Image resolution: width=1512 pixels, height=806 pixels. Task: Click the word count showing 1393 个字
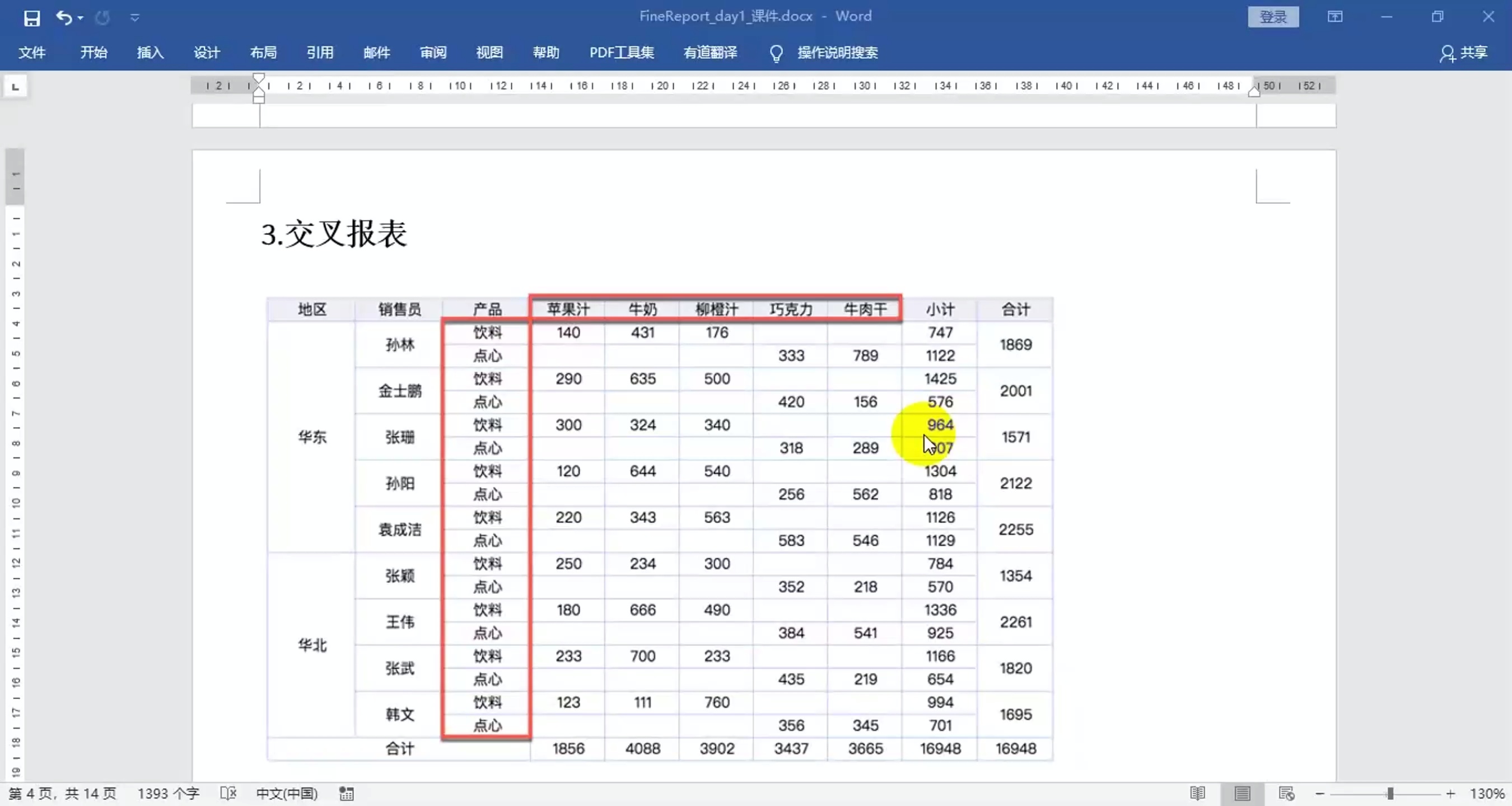coord(169,793)
